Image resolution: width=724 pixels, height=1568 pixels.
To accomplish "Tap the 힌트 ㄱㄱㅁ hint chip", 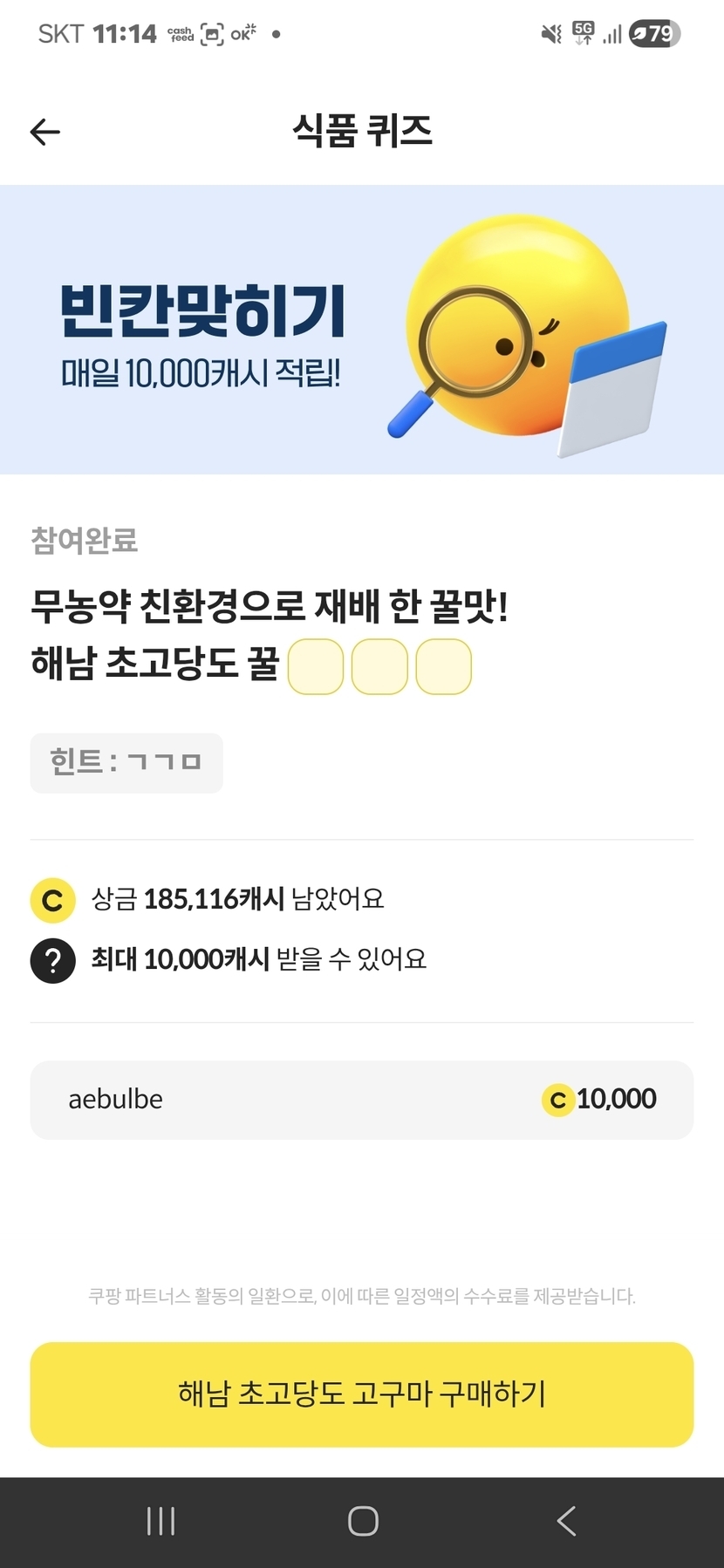I will pos(126,763).
